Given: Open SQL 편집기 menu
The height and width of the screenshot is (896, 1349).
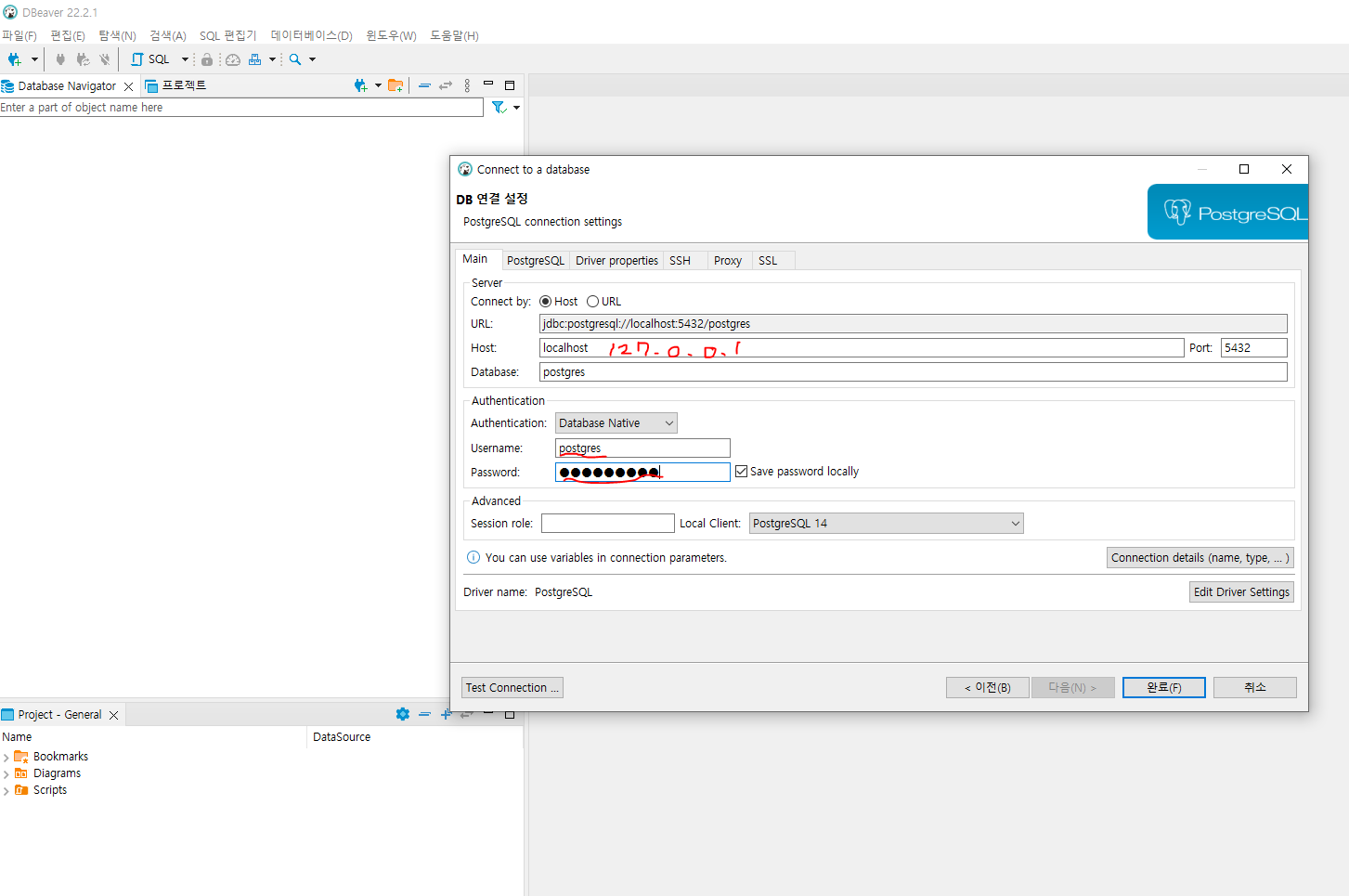Looking at the screenshot, I should (227, 35).
